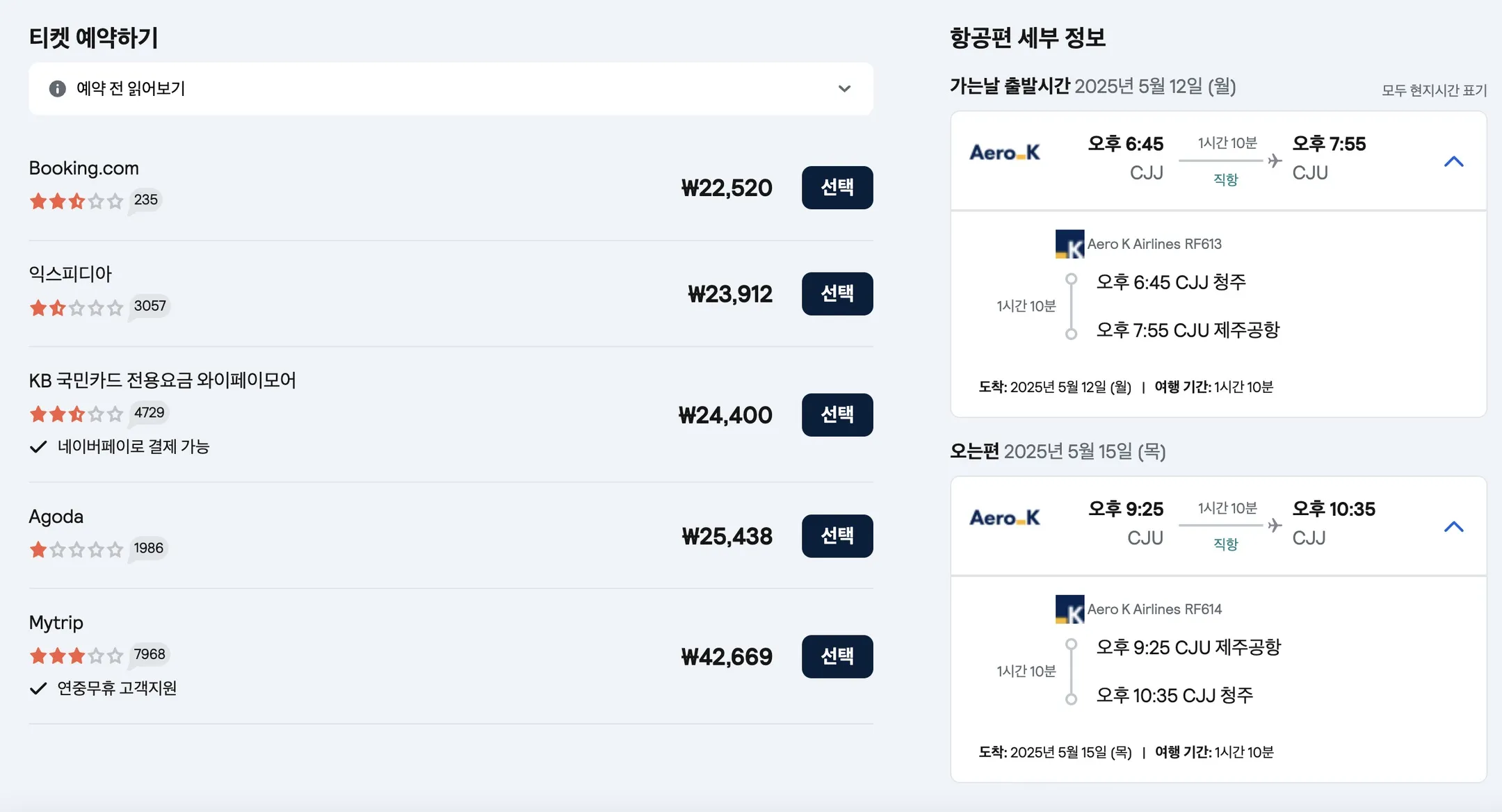Click the 연중무휴 고객지원 checkmark

pyautogui.click(x=38, y=688)
